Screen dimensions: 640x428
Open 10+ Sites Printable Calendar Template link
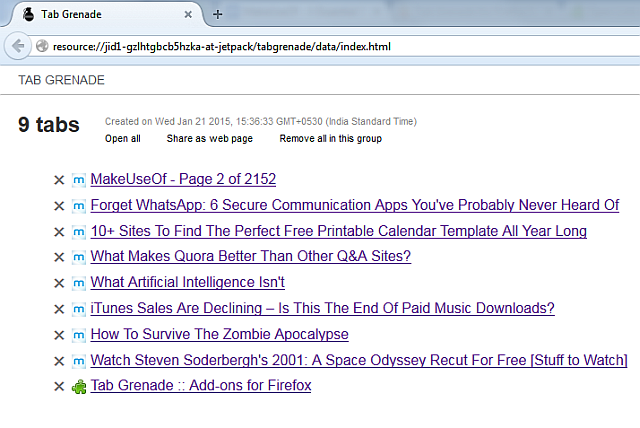click(x=339, y=231)
